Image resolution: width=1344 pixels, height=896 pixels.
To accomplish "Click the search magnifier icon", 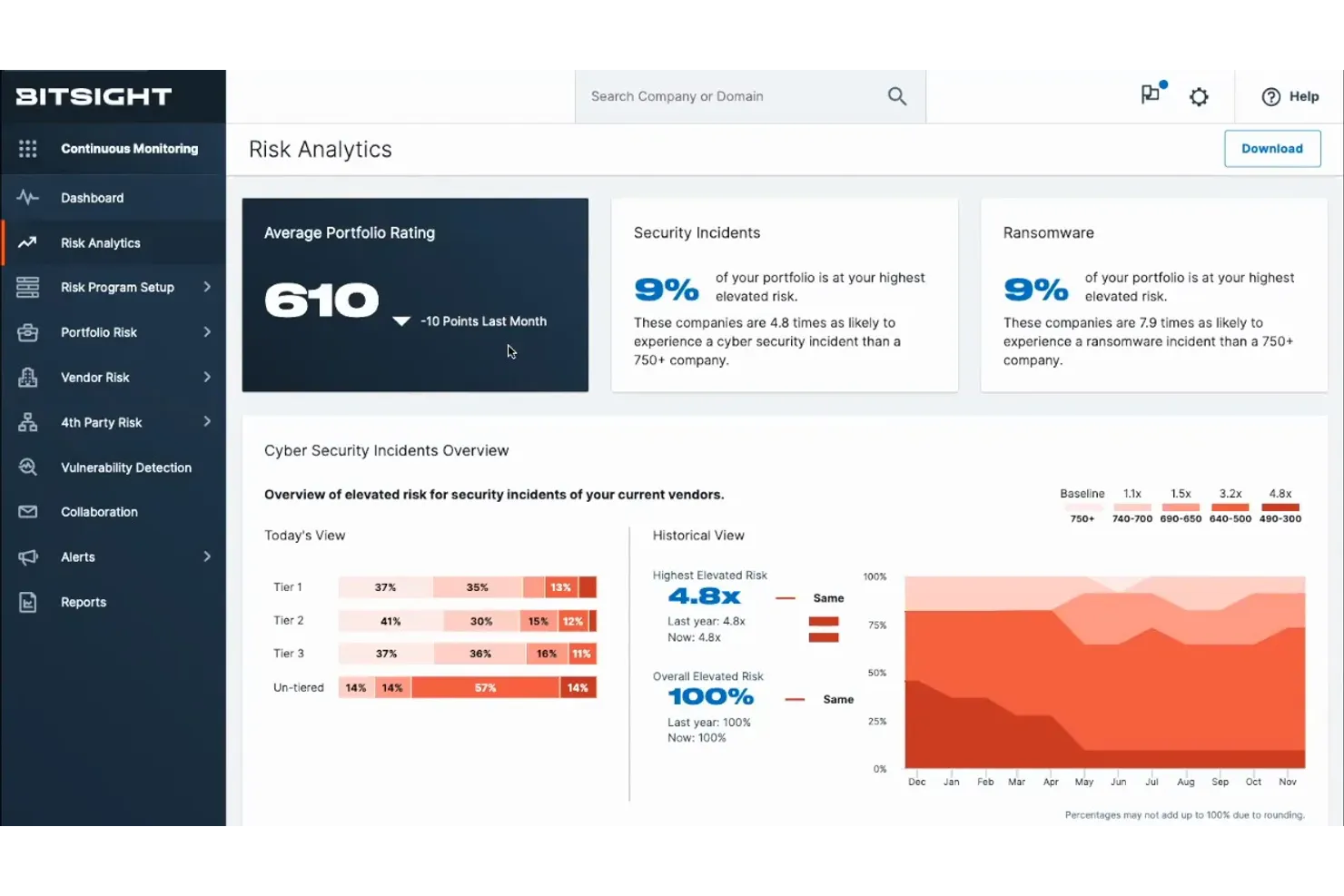I will coord(896,95).
